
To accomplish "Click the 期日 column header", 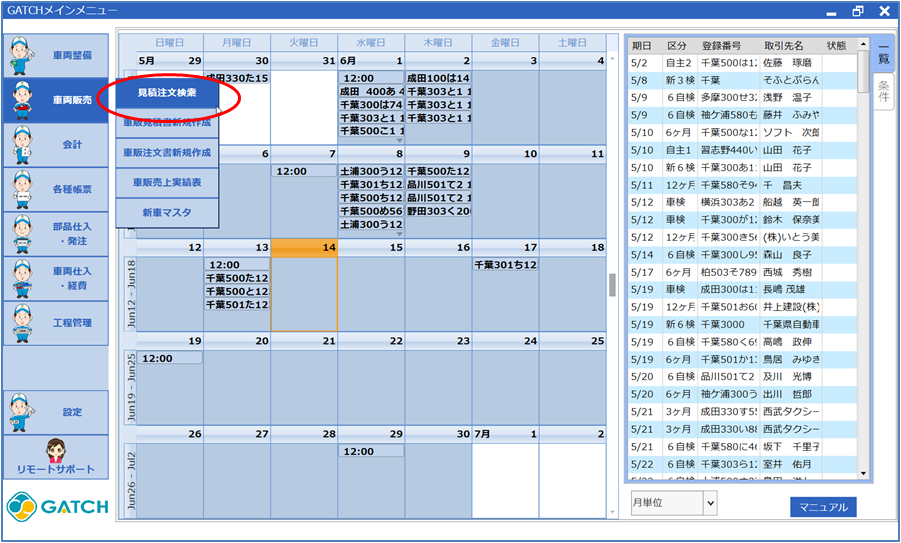I will pos(642,46).
